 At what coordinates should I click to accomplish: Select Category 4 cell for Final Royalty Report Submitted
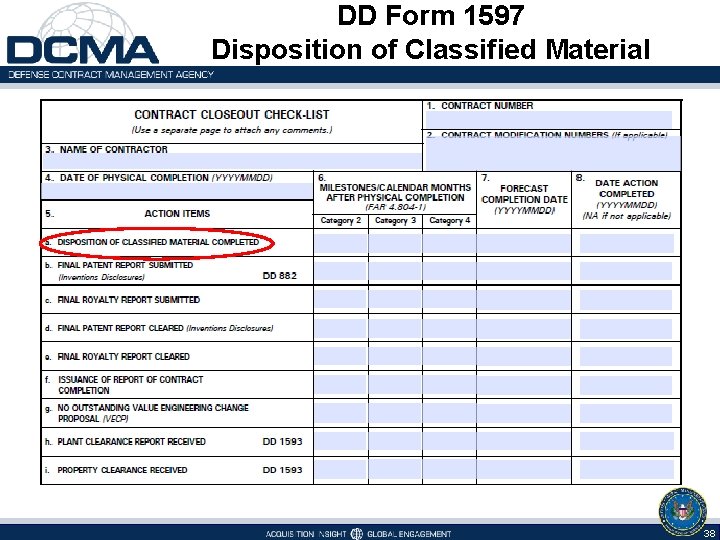450,300
